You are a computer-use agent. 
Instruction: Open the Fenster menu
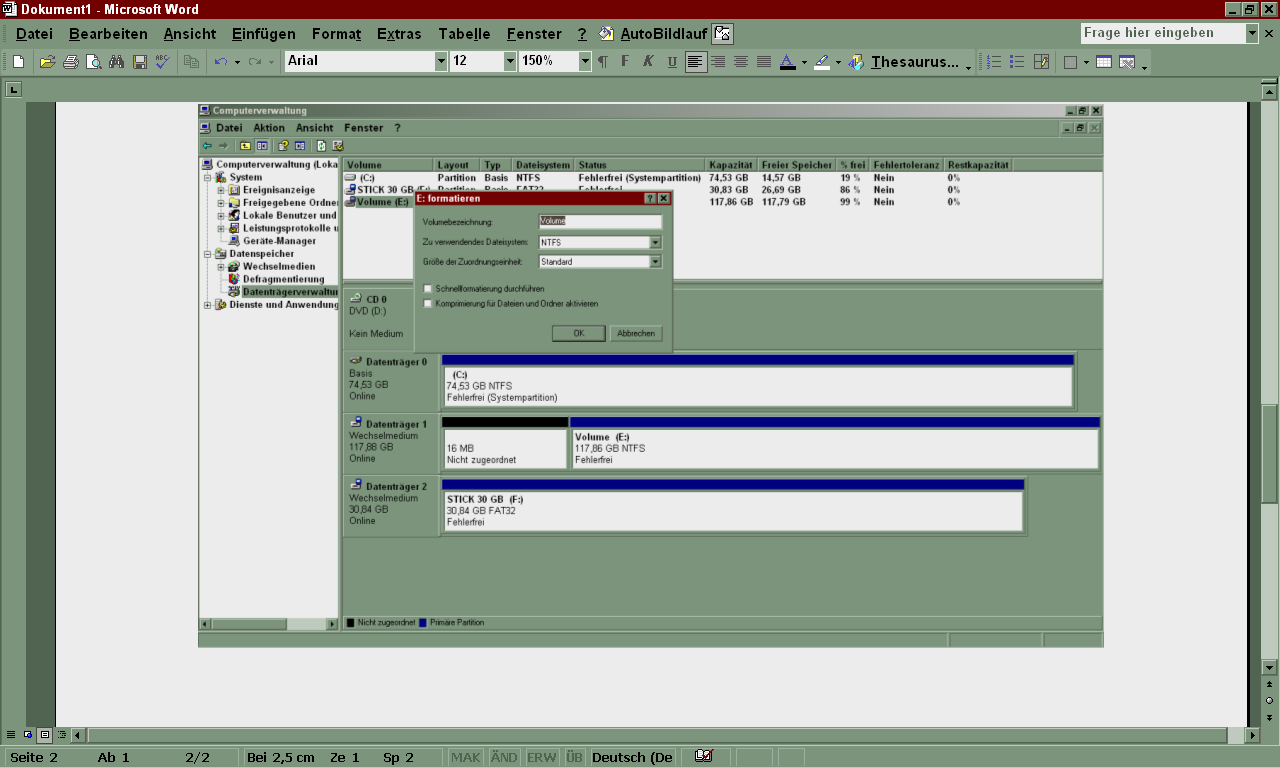534,33
